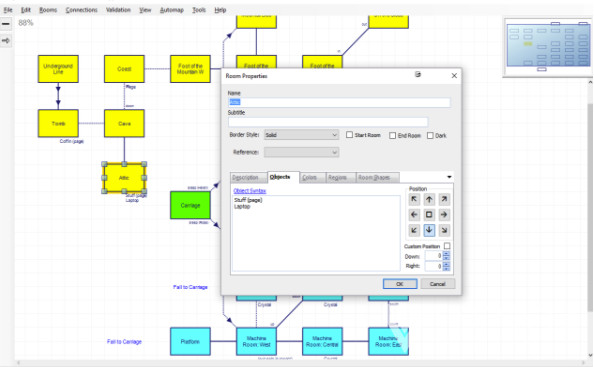Open the Reference dropdown
The width and height of the screenshot is (594, 367).
[x=301, y=152]
